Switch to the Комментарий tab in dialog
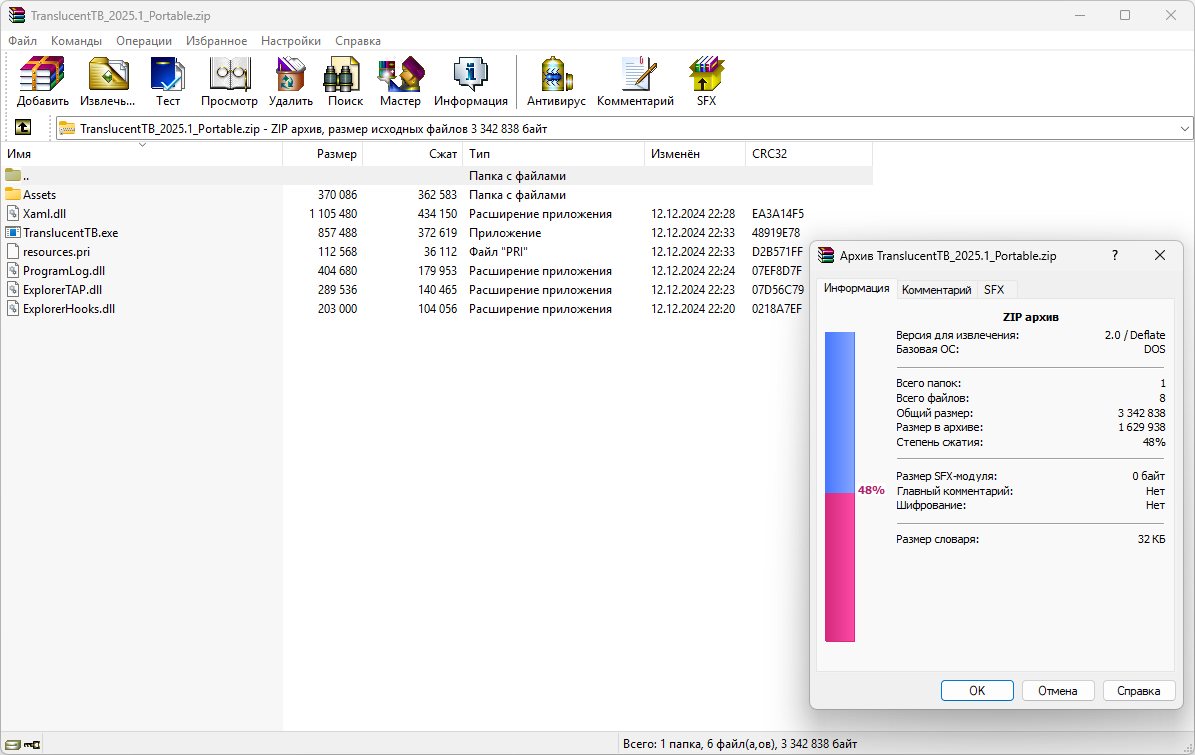Viewport: 1195px width, 755px height. point(937,290)
